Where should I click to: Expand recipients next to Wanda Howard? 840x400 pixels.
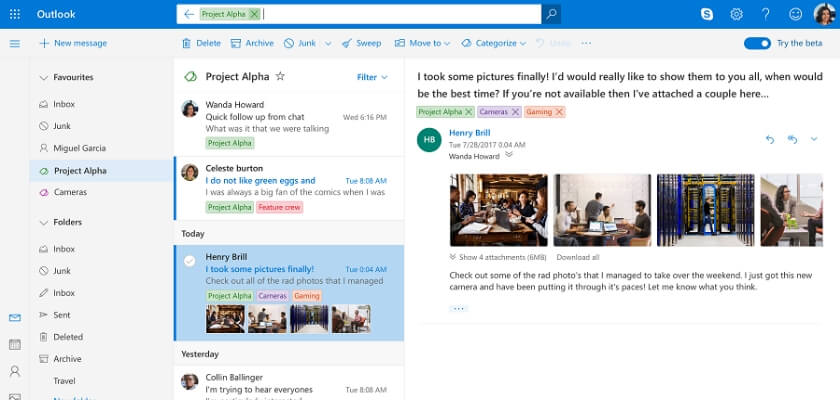[x=509, y=155]
